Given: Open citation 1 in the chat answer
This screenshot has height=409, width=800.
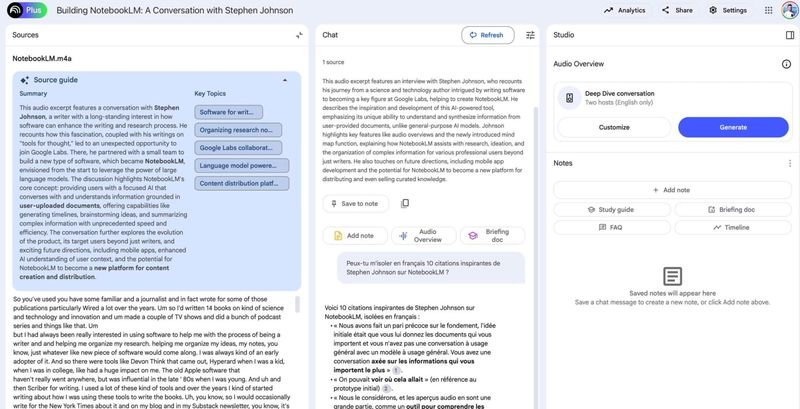Looking at the screenshot, I should click(x=396, y=370).
